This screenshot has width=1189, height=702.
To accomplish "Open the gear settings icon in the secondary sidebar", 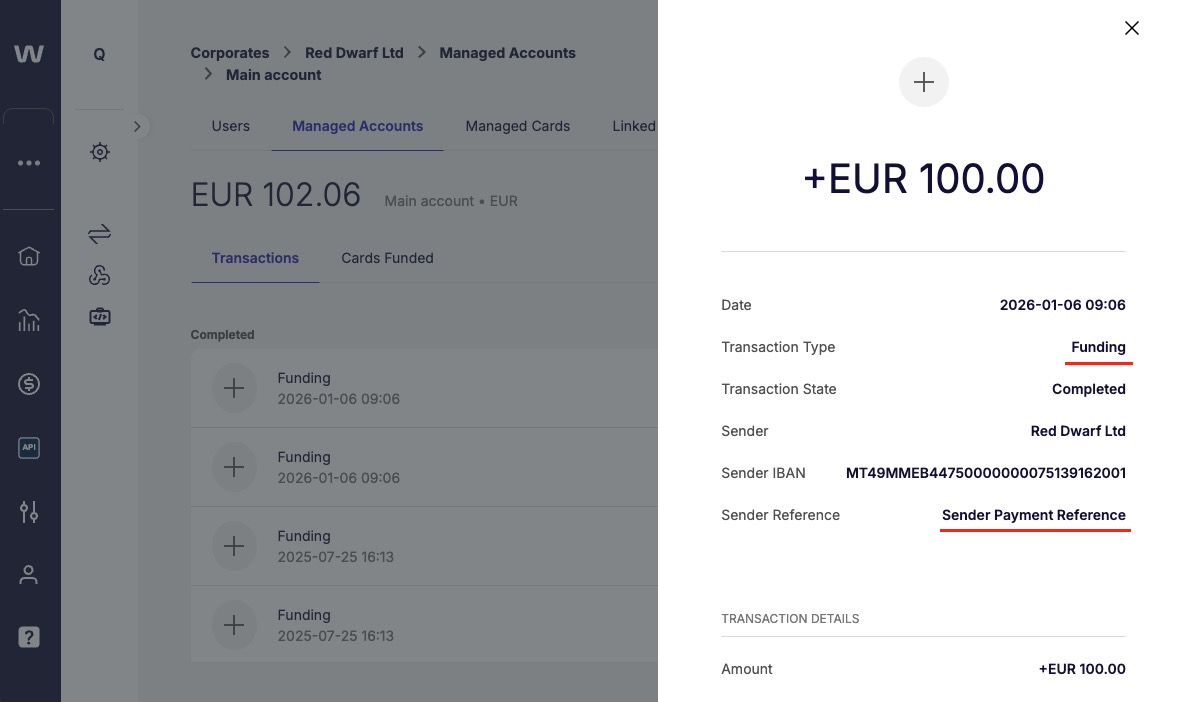I will point(99,152).
